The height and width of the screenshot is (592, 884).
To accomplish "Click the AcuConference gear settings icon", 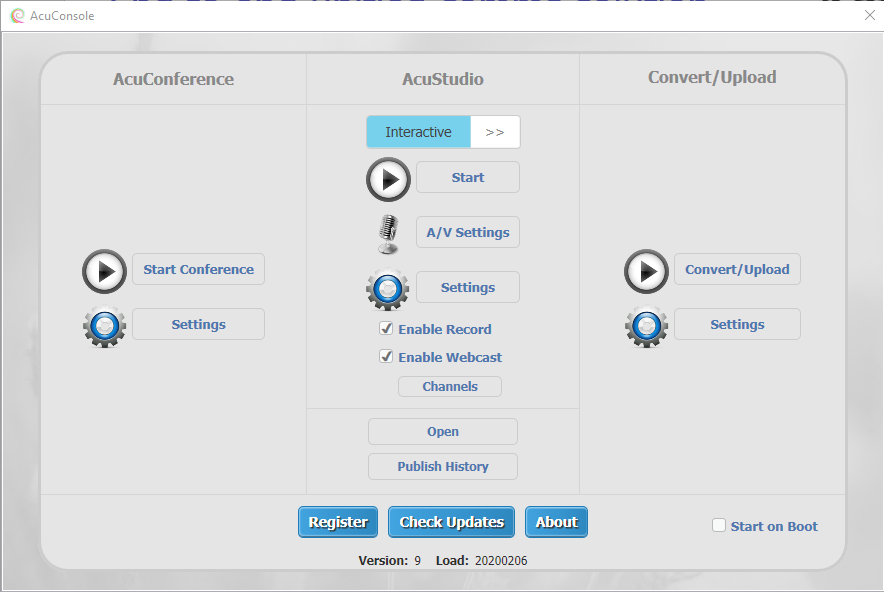I will pos(104,327).
